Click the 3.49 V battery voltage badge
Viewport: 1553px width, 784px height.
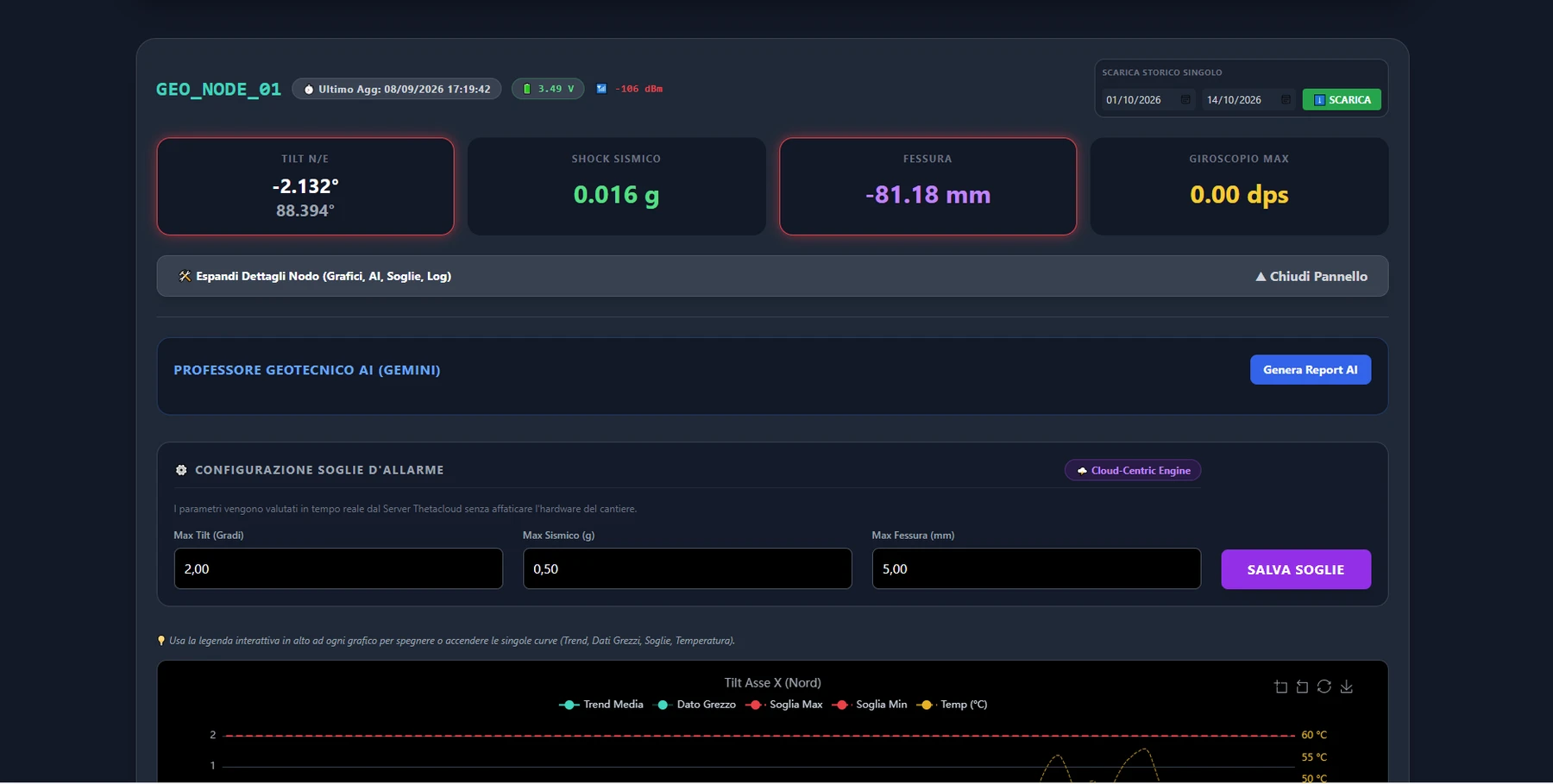(x=548, y=89)
